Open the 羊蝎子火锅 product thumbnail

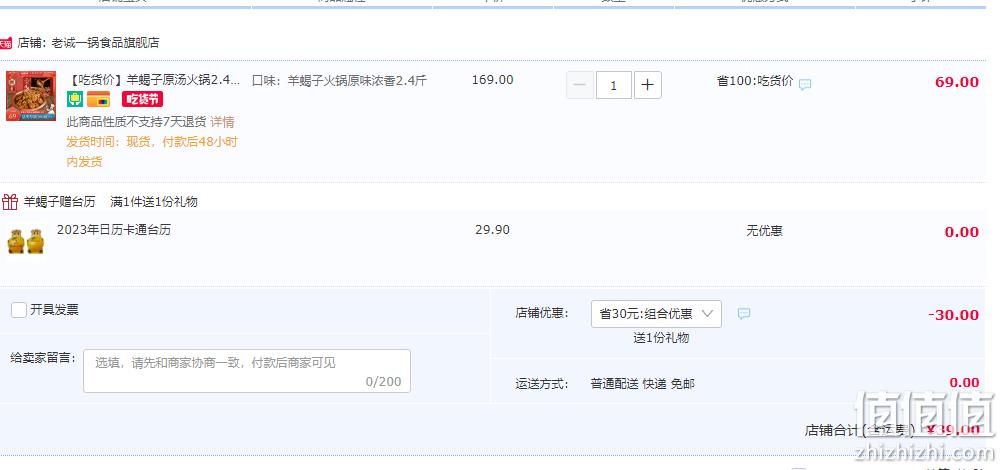(x=31, y=96)
